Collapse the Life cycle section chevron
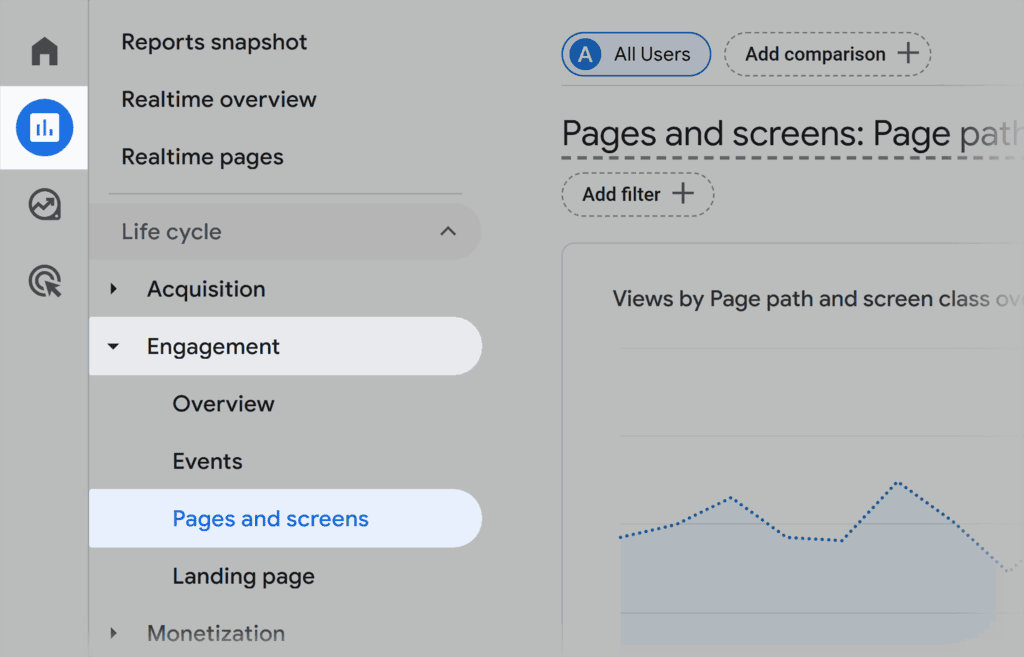The image size is (1024, 657). (x=448, y=231)
